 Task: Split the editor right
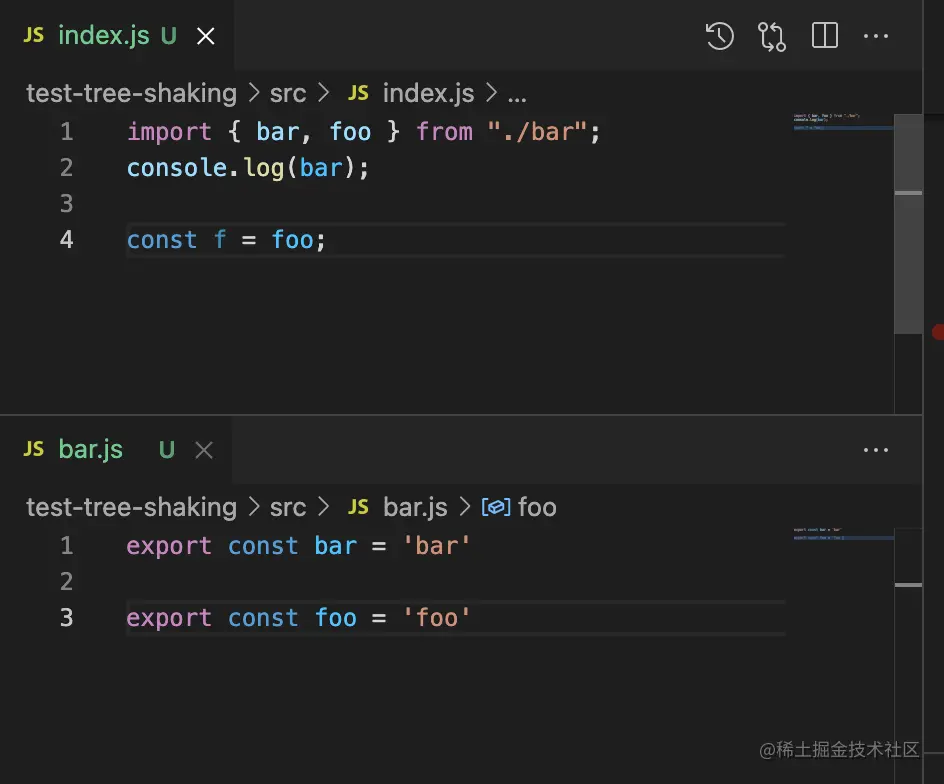tap(825, 37)
